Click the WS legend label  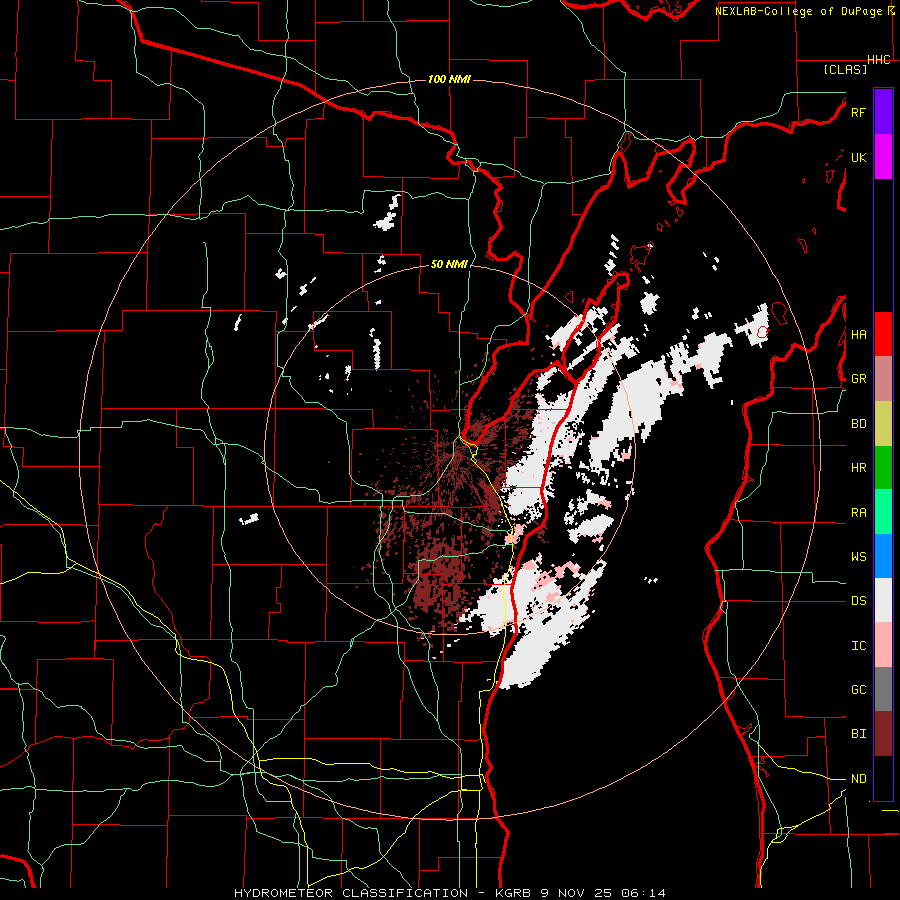[x=859, y=557]
